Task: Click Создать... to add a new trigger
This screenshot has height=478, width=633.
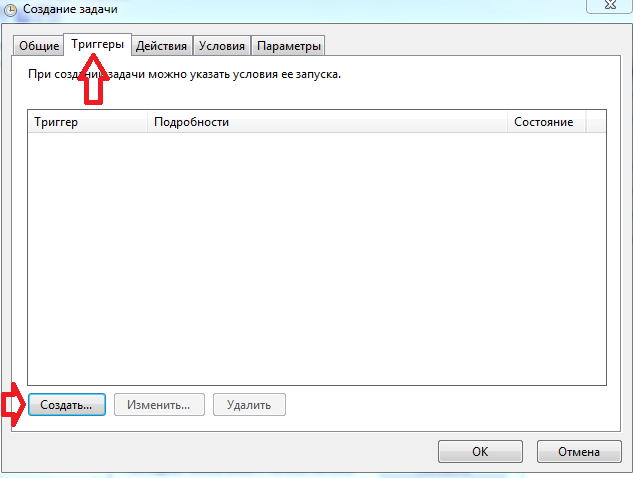Action: [67, 405]
